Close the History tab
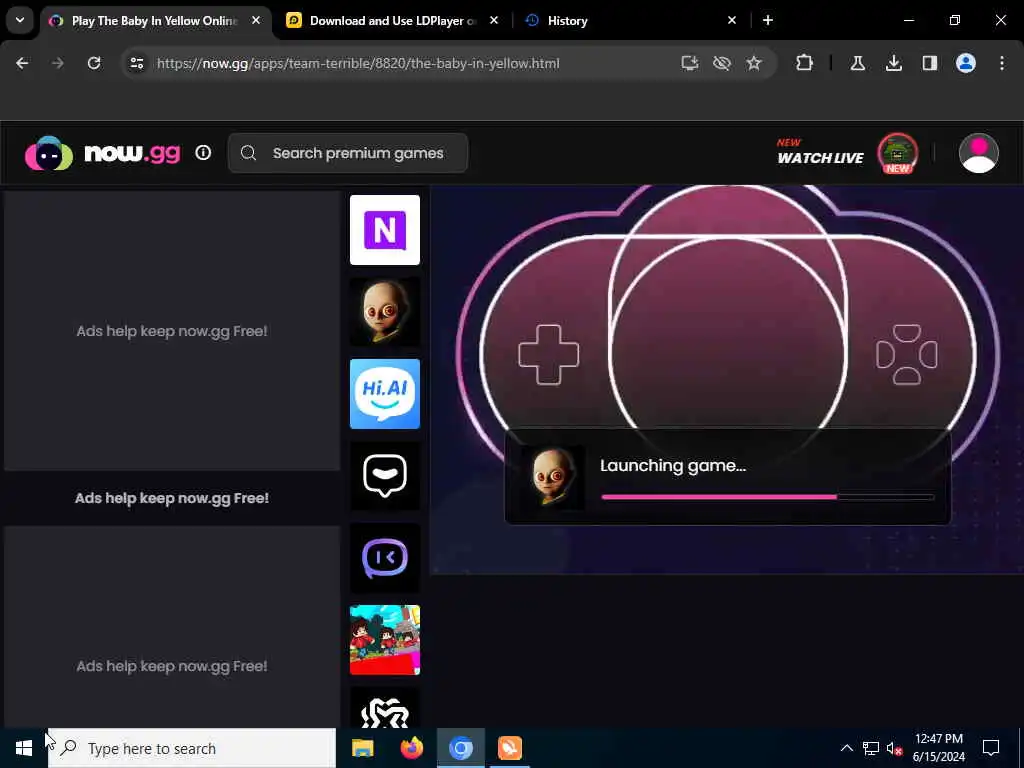 732,20
